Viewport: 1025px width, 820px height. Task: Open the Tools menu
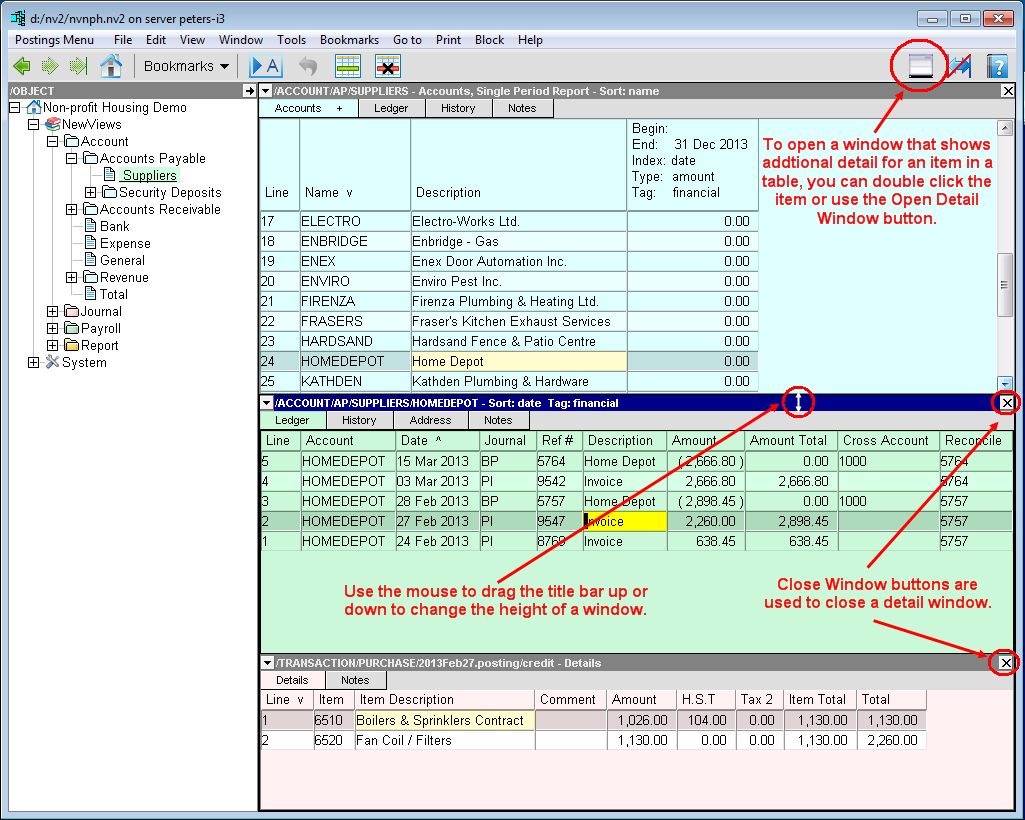click(292, 40)
